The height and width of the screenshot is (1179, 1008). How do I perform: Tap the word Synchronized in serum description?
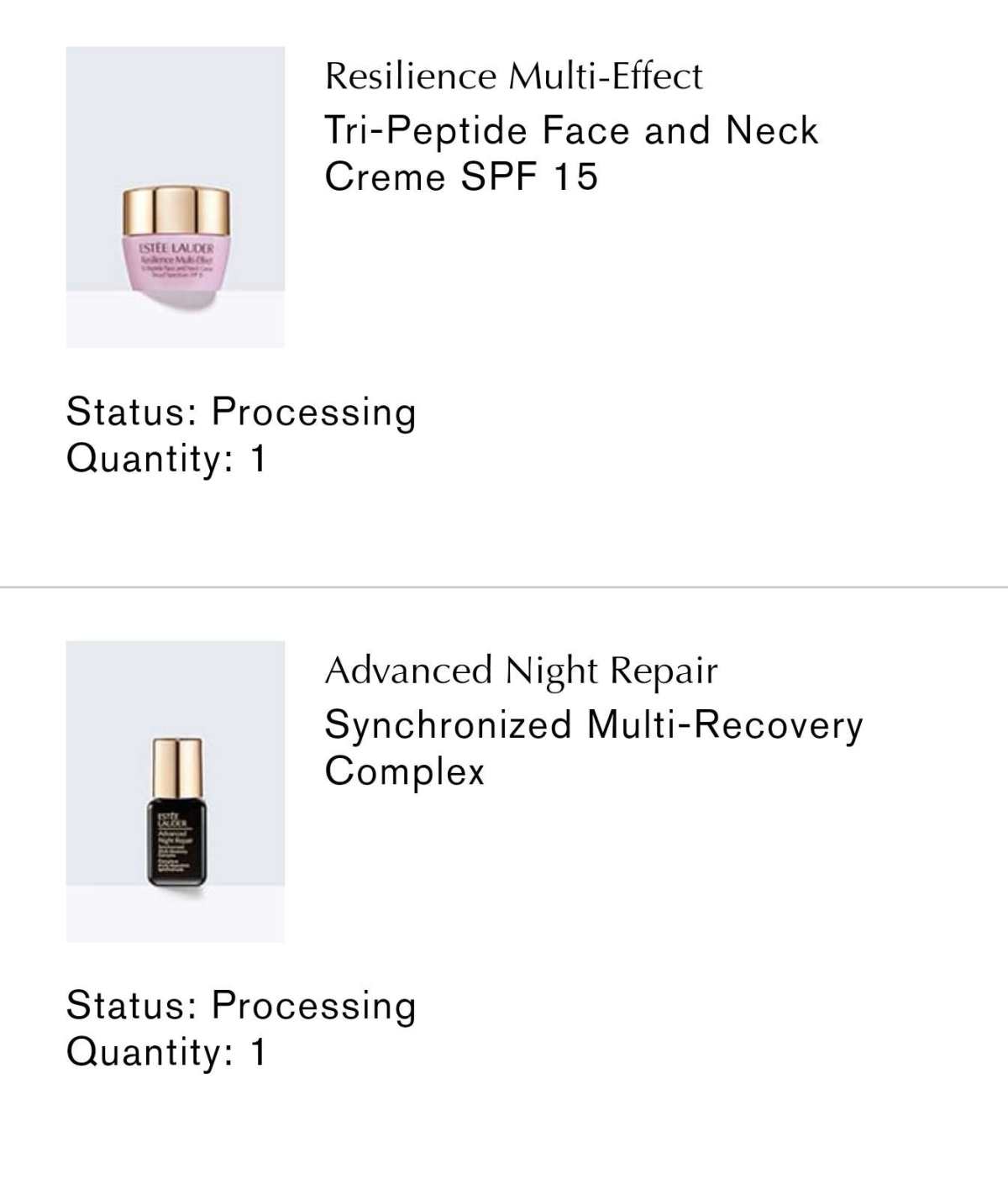[449, 725]
